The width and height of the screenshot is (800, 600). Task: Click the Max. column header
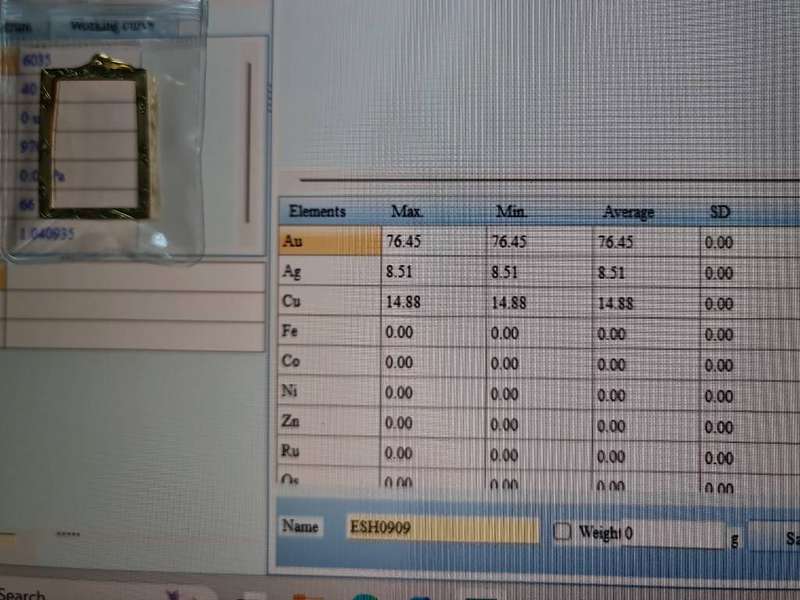point(407,212)
